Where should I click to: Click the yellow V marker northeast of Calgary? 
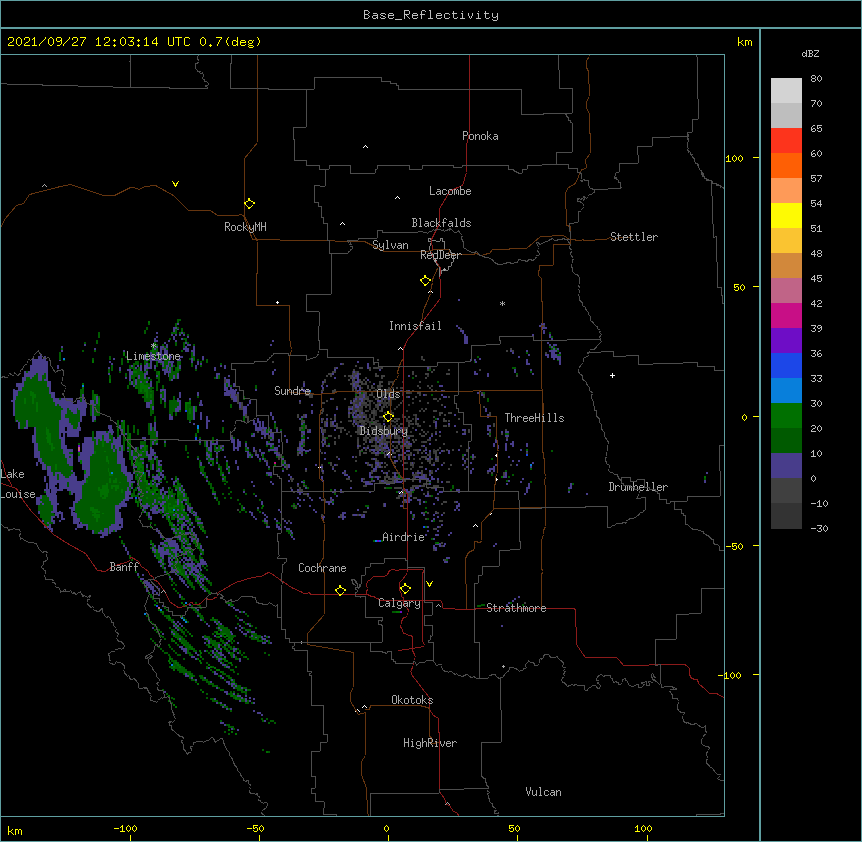[x=429, y=584]
